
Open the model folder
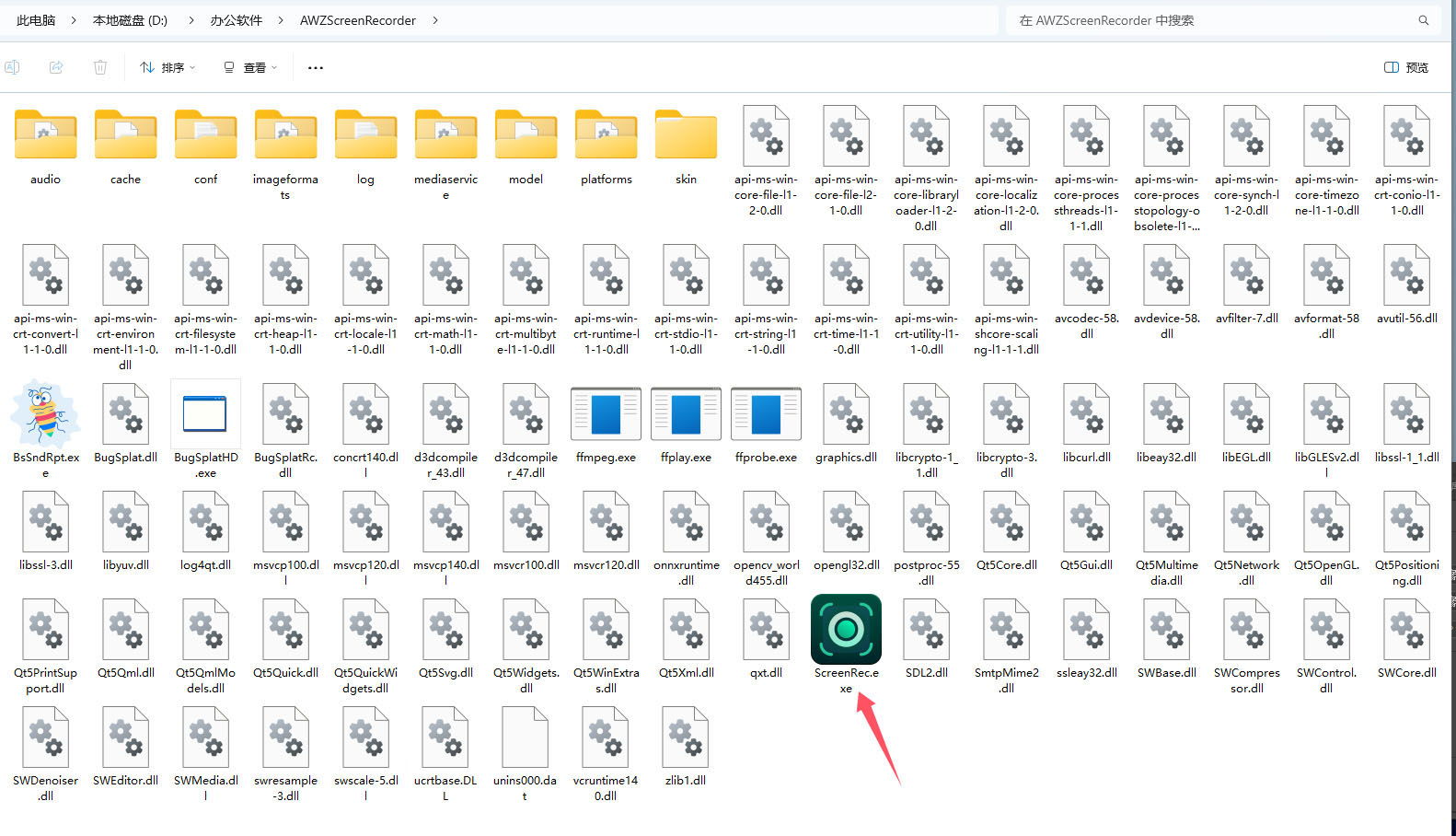pos(526,134)
